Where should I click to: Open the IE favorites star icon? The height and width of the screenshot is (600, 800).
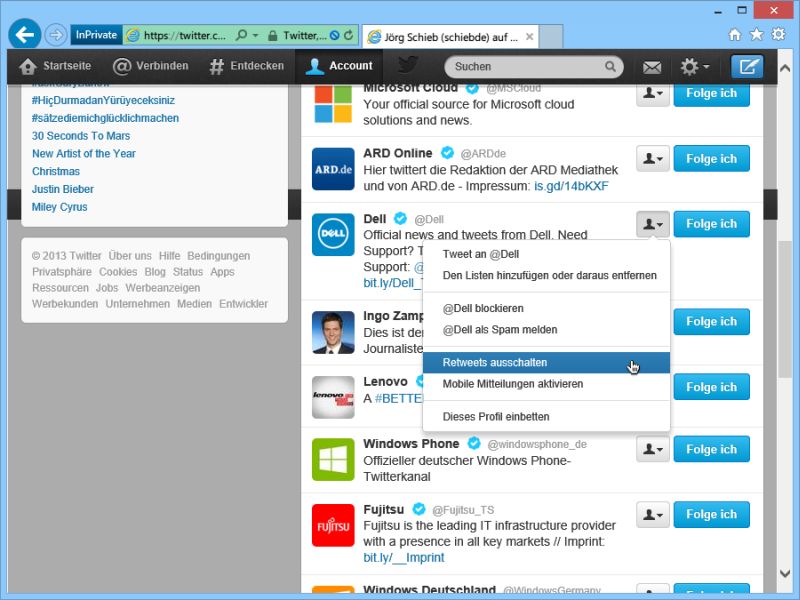point(757,35)
